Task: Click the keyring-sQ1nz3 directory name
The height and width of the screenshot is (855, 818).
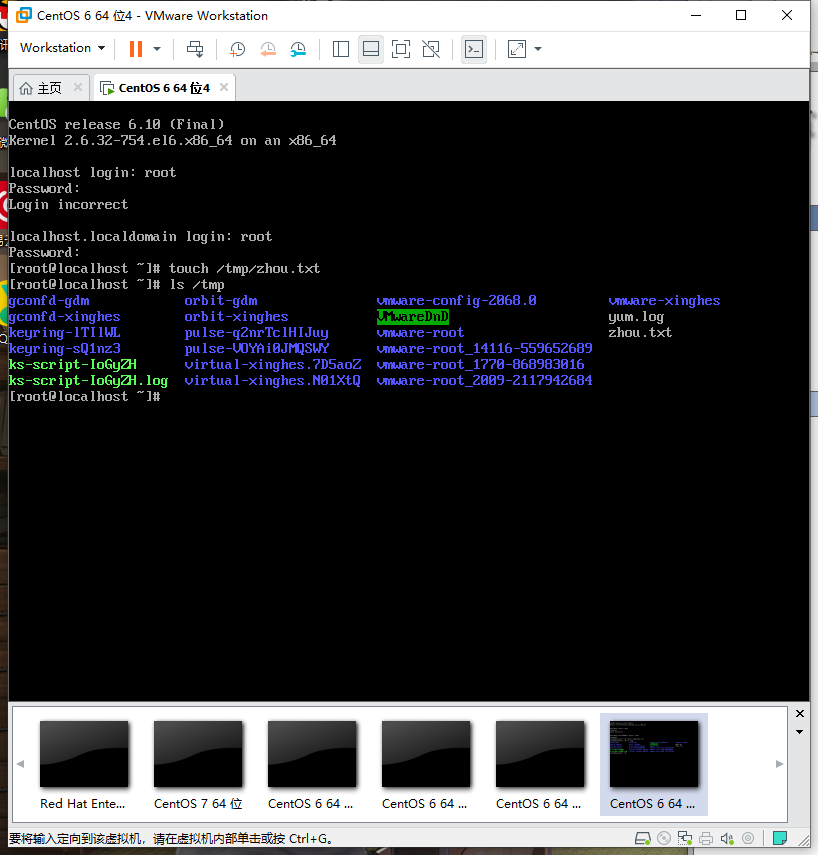Action: point(64,348)
